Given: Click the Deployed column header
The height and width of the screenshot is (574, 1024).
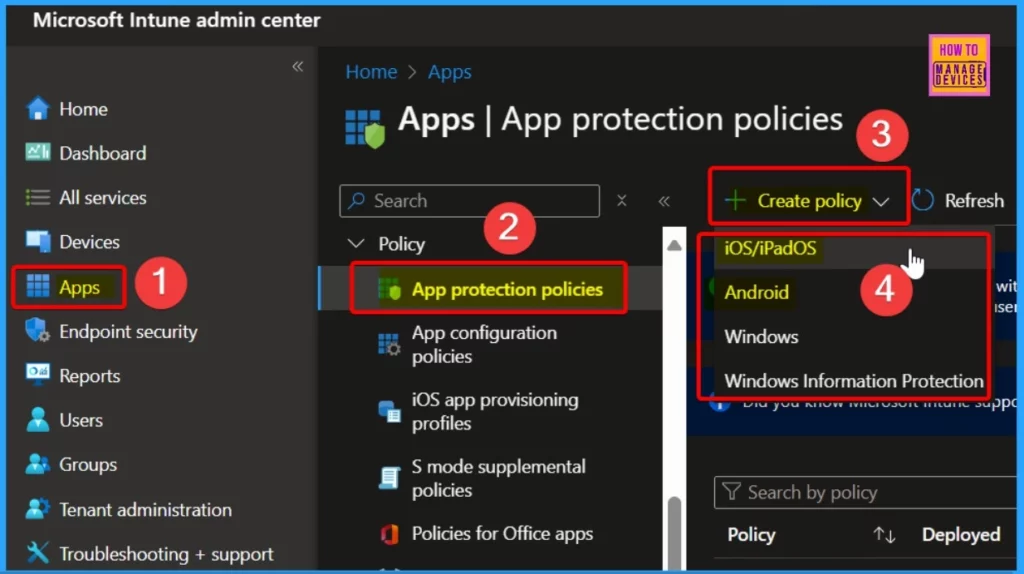Looking at the screenshot, I should click(x=961, y=535).
